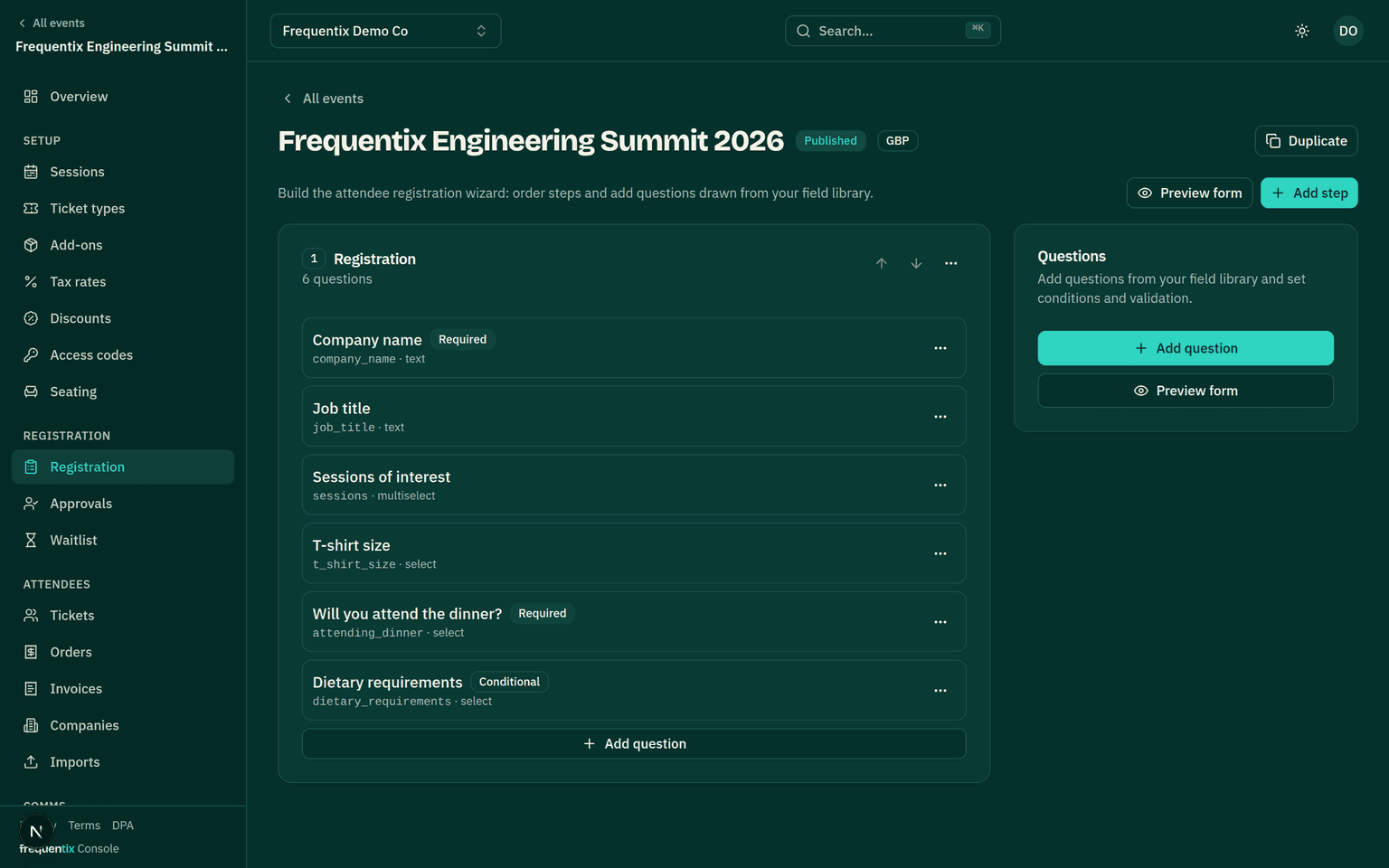The height and width of the screenshot is (868, 1389).
Task: Return to All events from sidebar
Action: coord(52,23)
